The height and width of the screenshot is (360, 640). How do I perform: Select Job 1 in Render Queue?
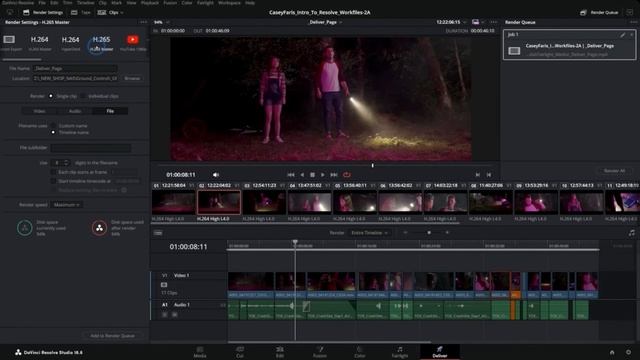[x=569, y=44]
